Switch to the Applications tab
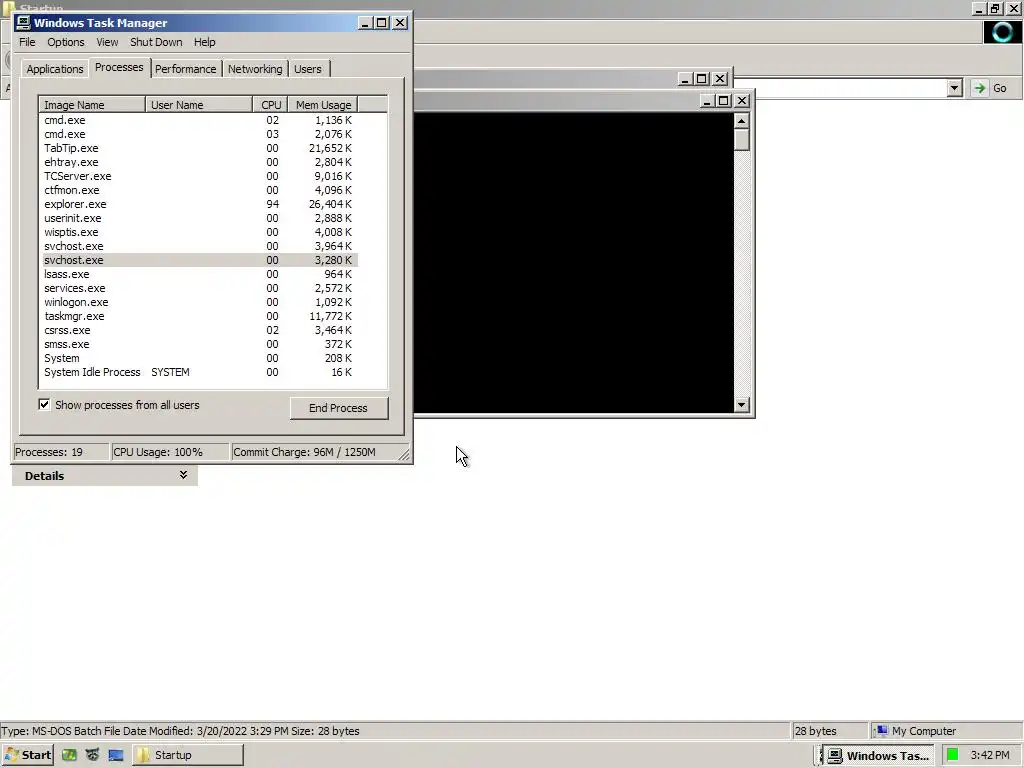 coord(55,69)
